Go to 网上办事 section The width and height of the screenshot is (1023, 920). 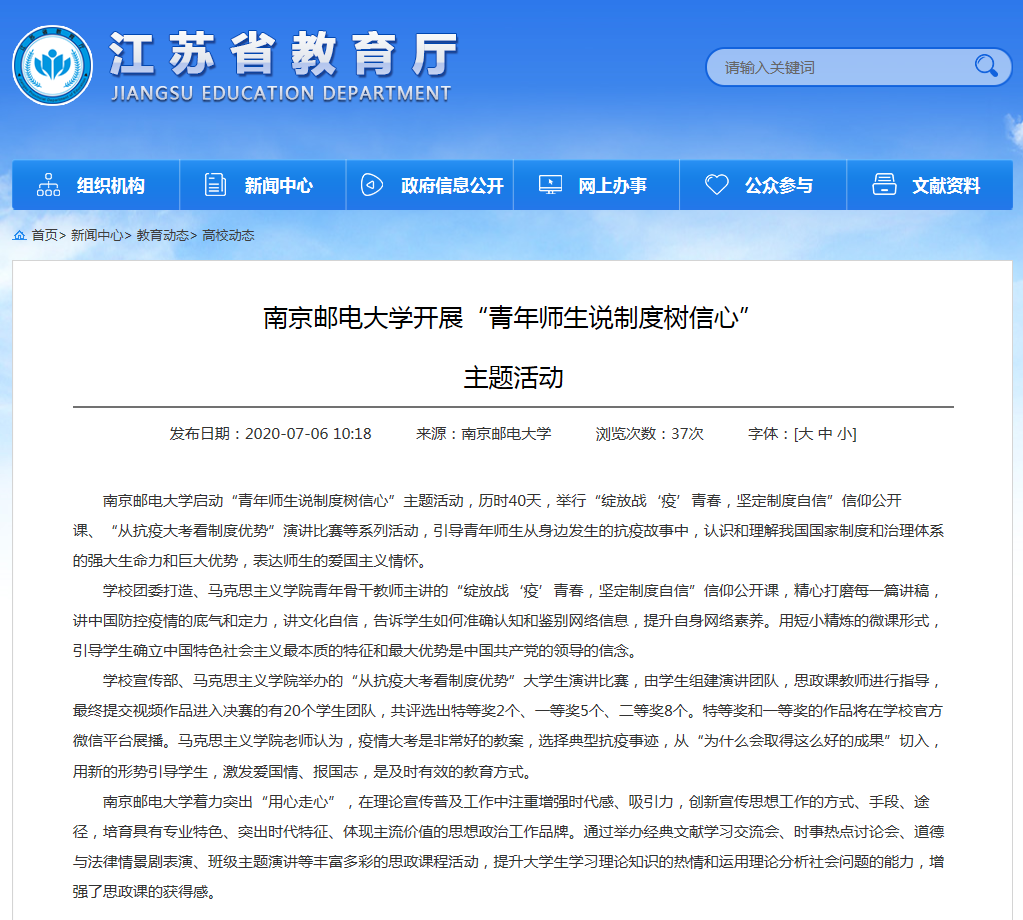tap(612, 186)
